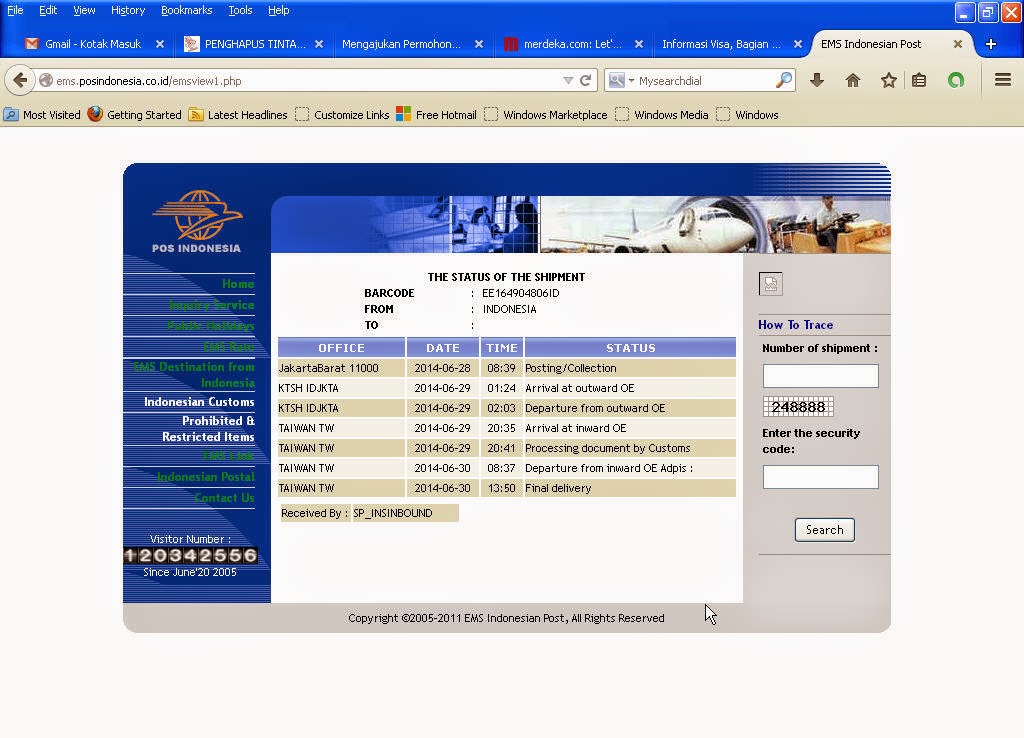Open Indonesian Postal sidebar link
Image resolution: width=1024 pixels, height=738 pixels.
click(206, 477)
